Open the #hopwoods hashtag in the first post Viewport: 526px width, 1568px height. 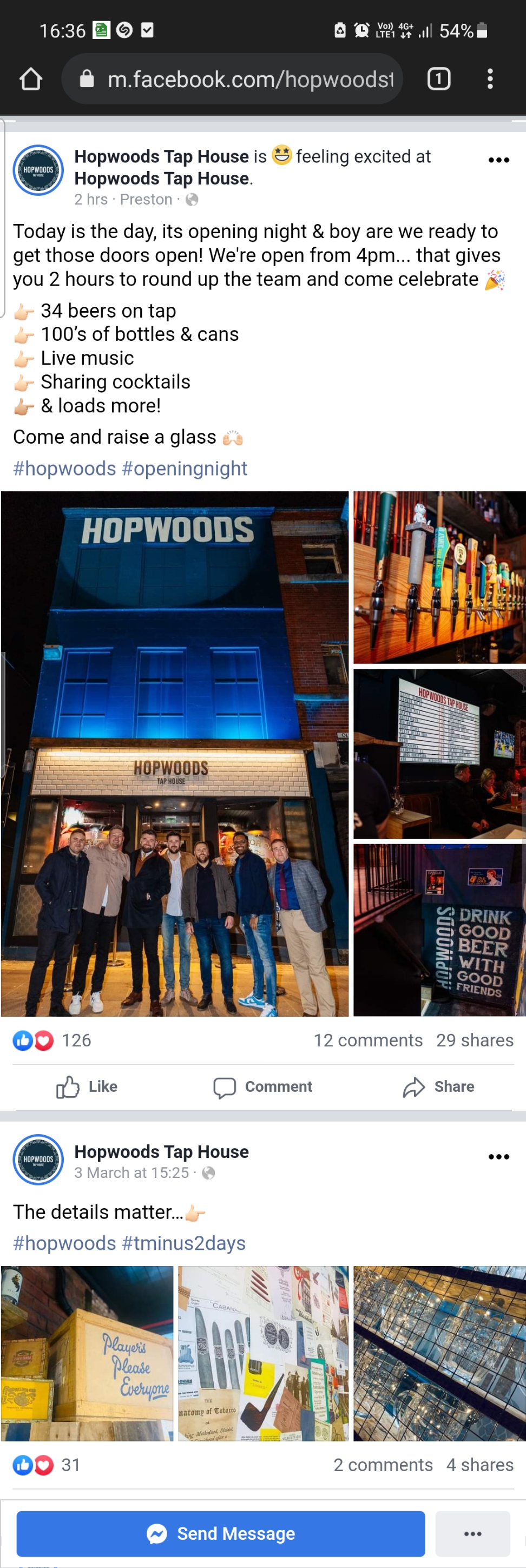(x=64, y=469)
